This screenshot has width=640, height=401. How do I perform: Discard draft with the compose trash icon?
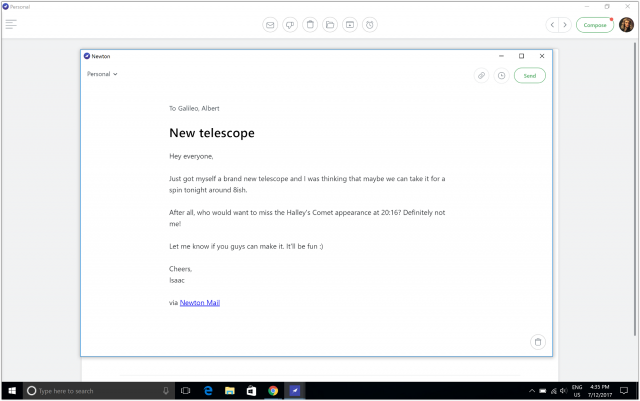coord(538,342)
